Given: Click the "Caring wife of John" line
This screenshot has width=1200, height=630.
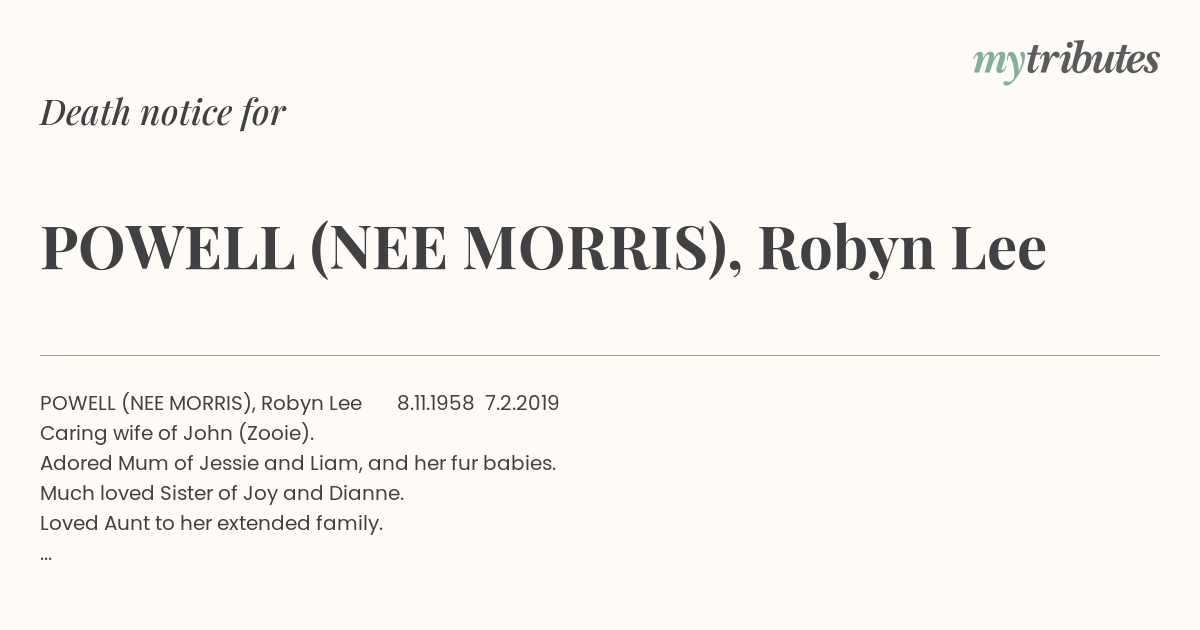Looking at the screenshot, I should click(177, 433).
